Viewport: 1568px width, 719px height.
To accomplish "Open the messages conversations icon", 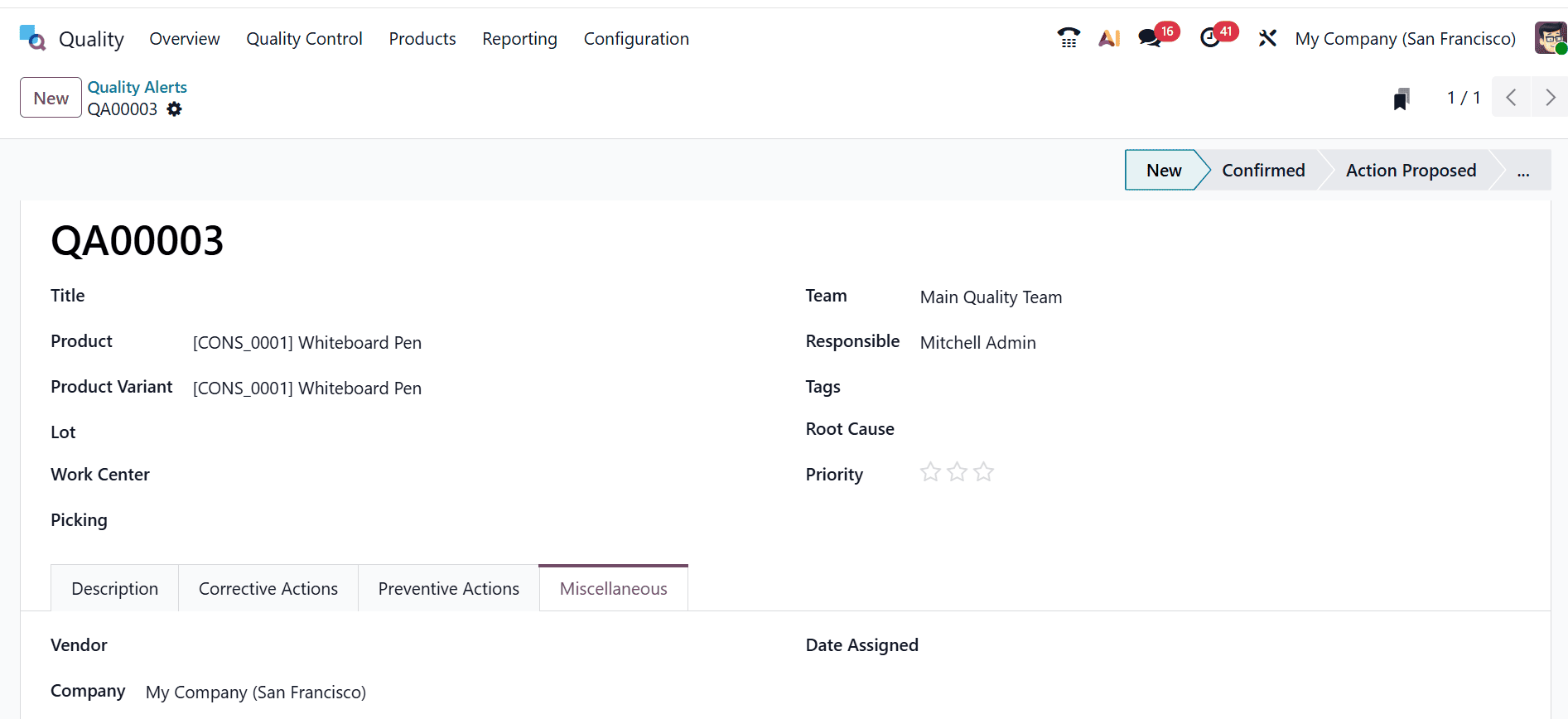I will tap(1150, 38).
